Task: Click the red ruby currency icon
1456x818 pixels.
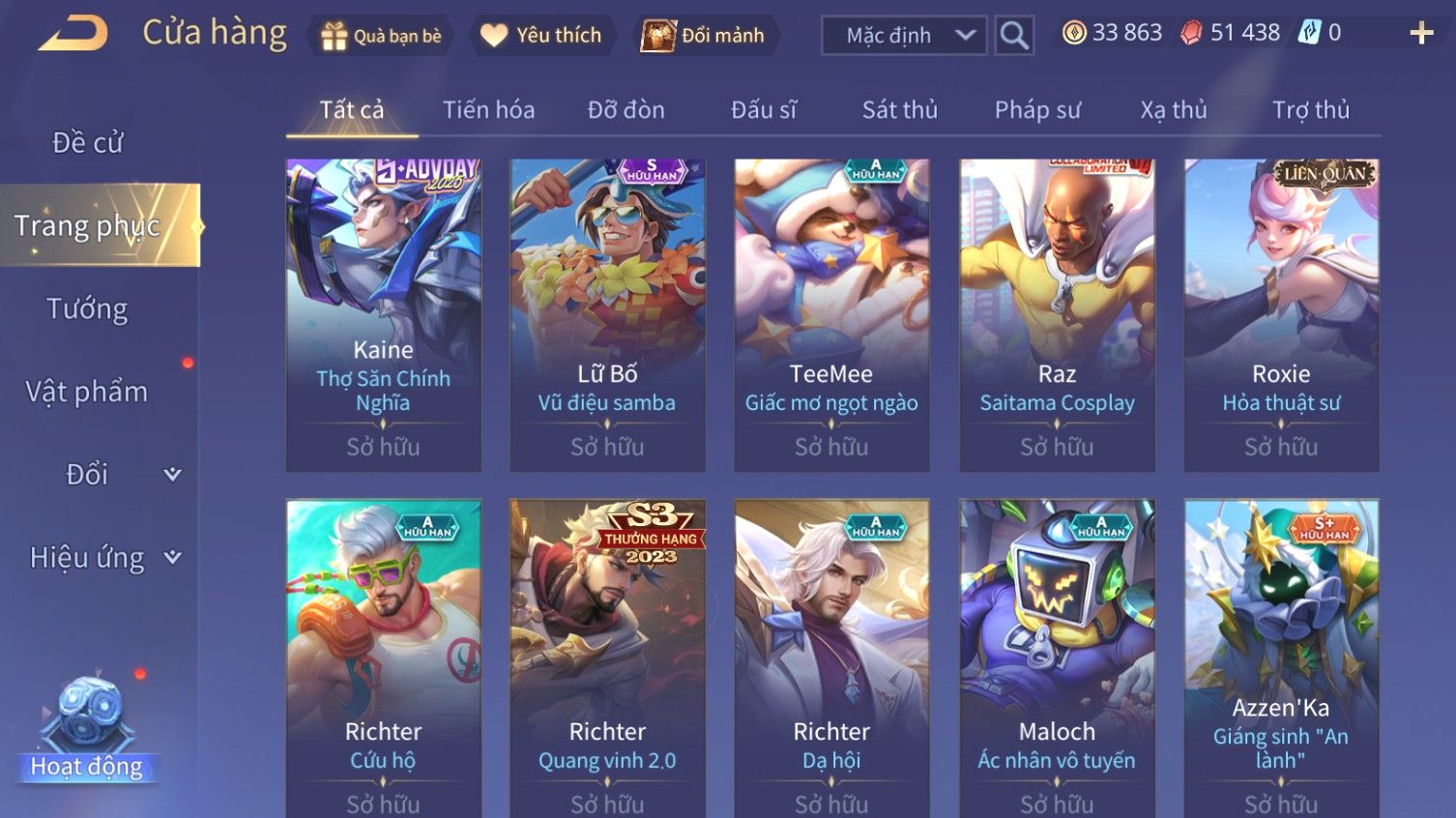Action: click(x=1191, y=33)
